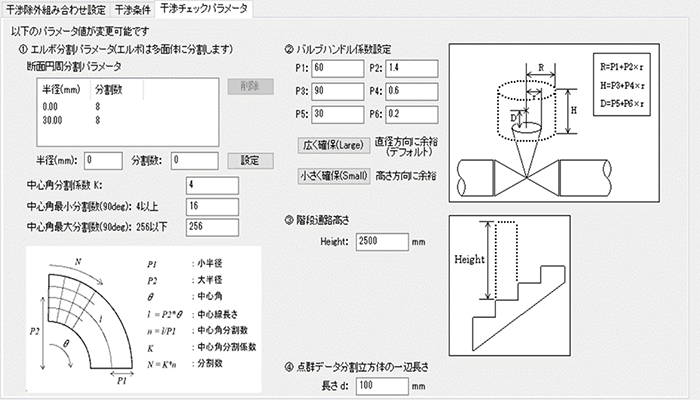700x400 pixels.
Task: Click the Height field showing 2500
Action: point(381,241)
